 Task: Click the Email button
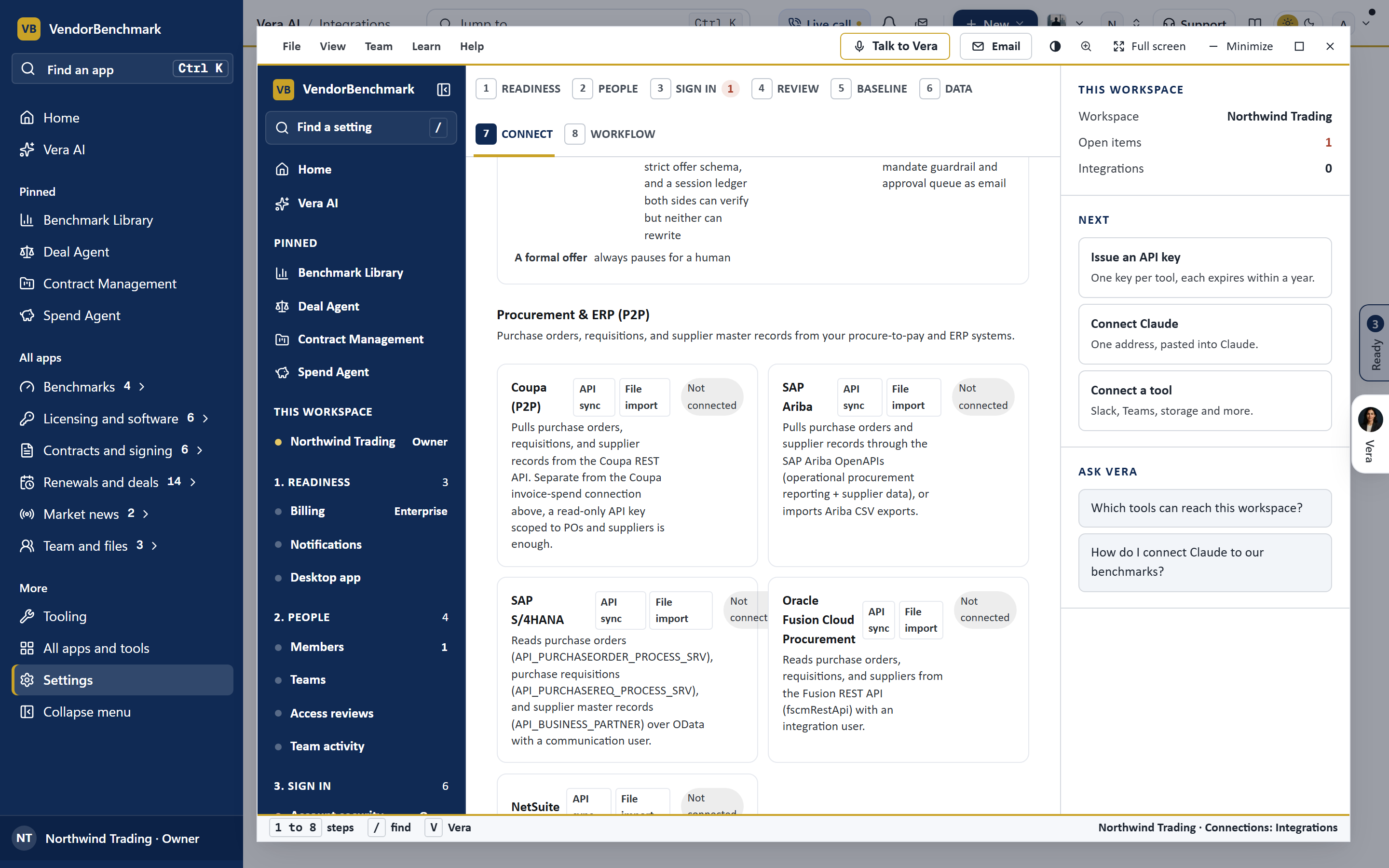(995, 46)
